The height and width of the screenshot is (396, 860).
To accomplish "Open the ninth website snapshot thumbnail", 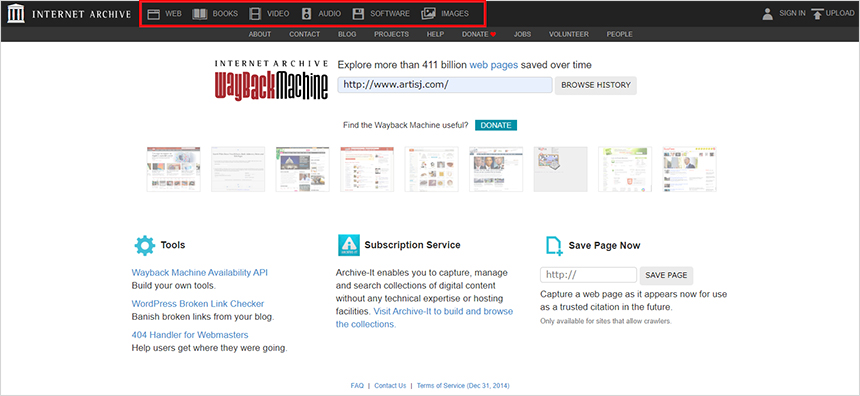I will pyautogui.click(x=689, y=169).
